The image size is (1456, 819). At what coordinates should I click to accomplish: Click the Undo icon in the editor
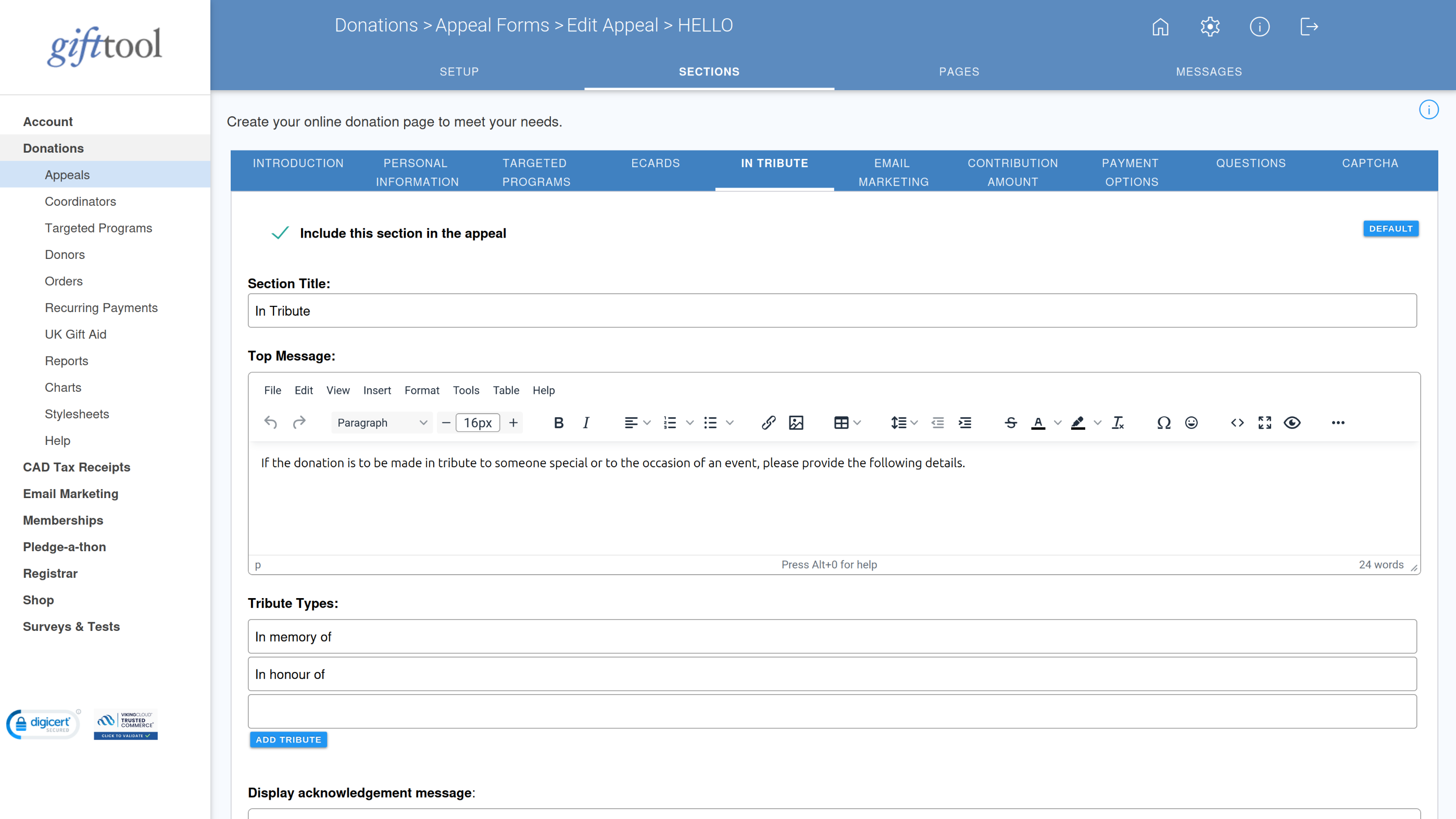[271, 423]
